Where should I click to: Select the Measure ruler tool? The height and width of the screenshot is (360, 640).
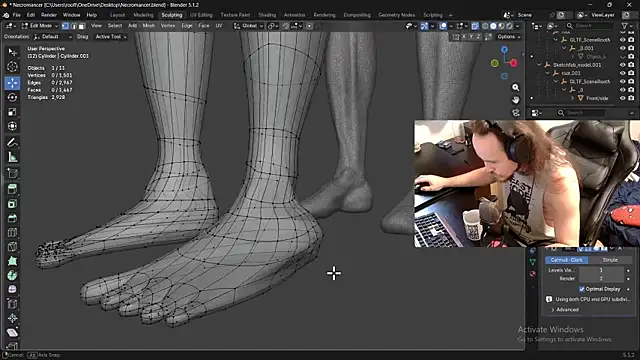(12, 158)
